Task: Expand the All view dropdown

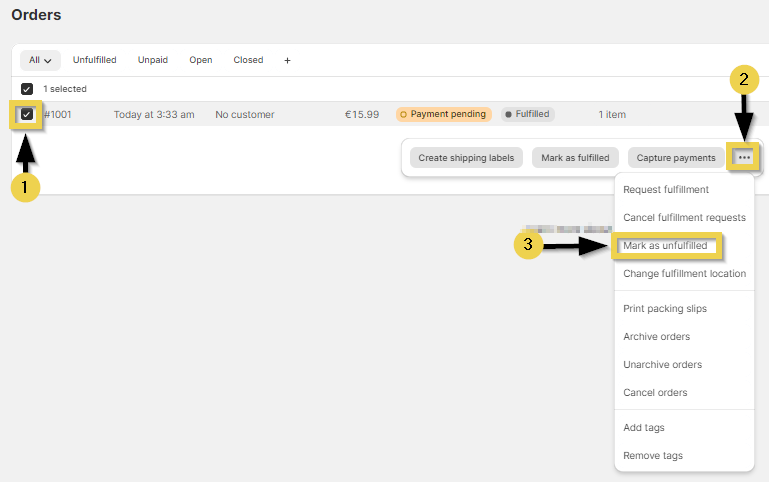Action: point(40,60)
